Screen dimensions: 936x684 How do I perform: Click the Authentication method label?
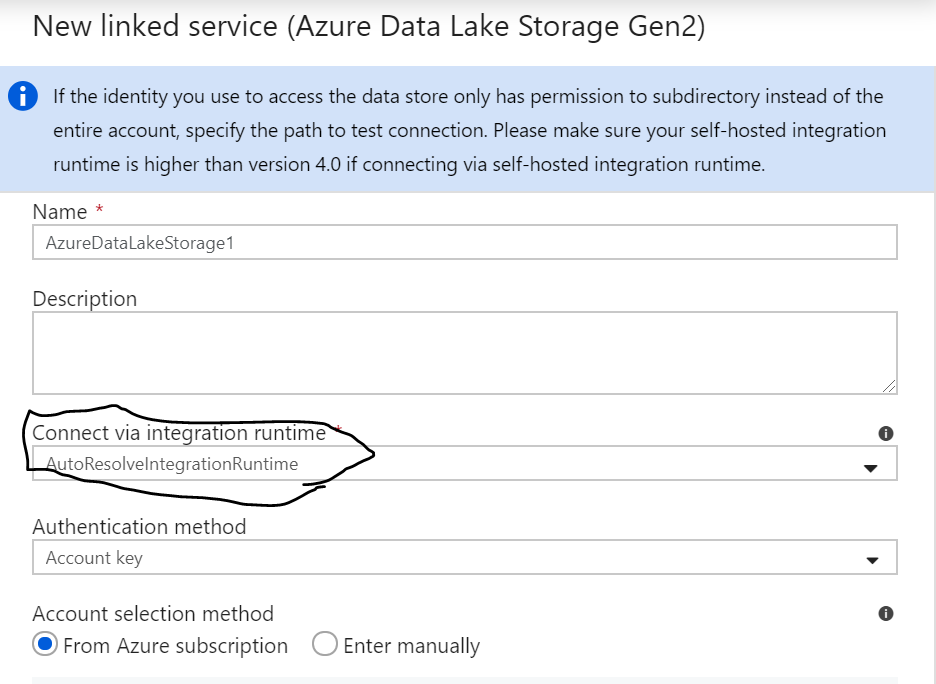pos(139,526)
